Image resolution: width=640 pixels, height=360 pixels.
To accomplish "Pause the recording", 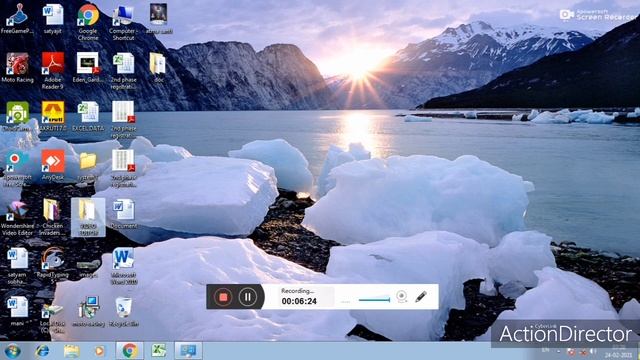I will 248,297.
